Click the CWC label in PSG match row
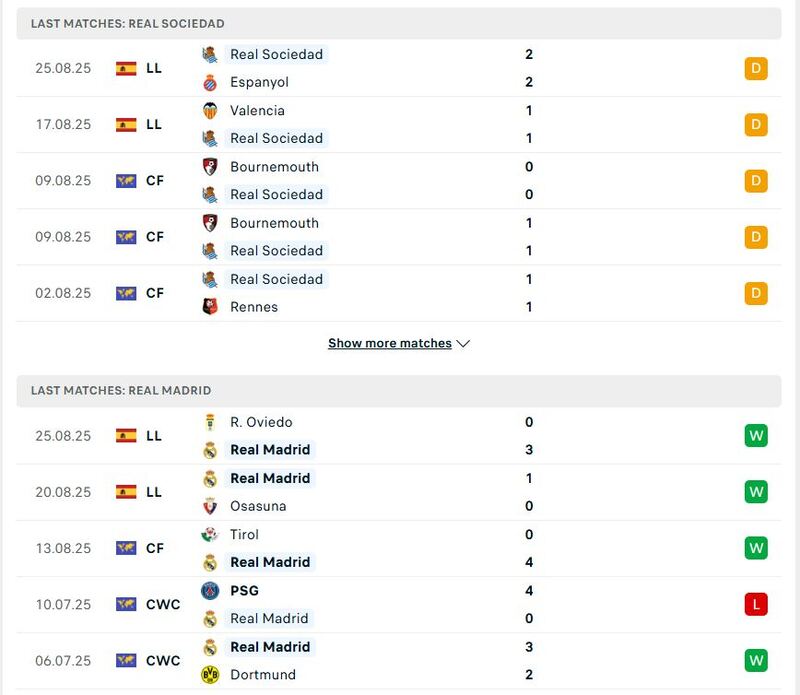 pyautogui.click(x=163, y=604)
